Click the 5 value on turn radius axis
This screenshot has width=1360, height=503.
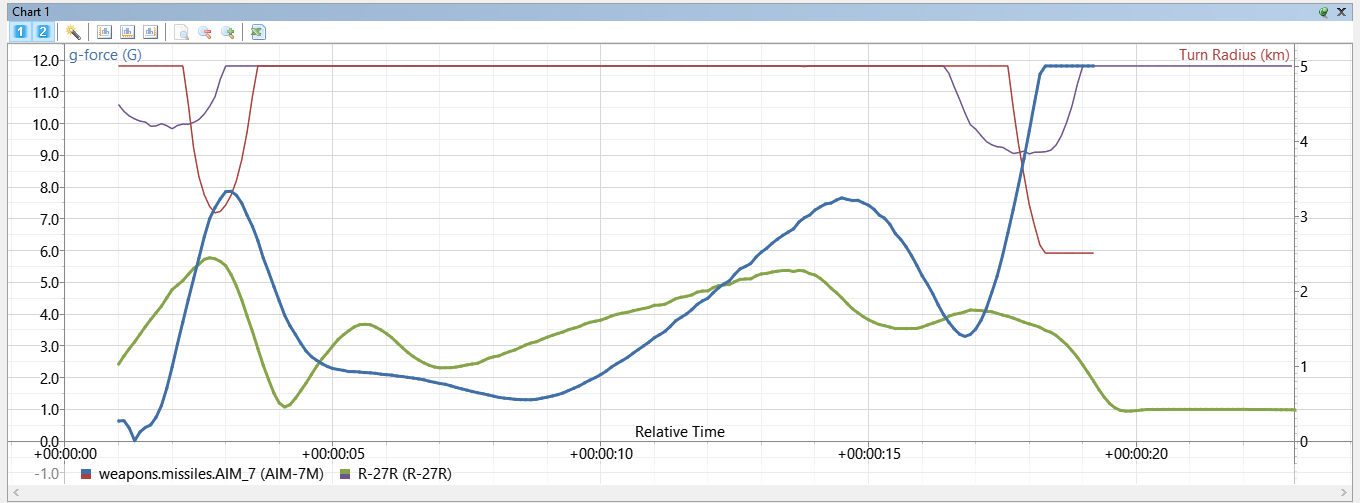[x=1306, y=67]
